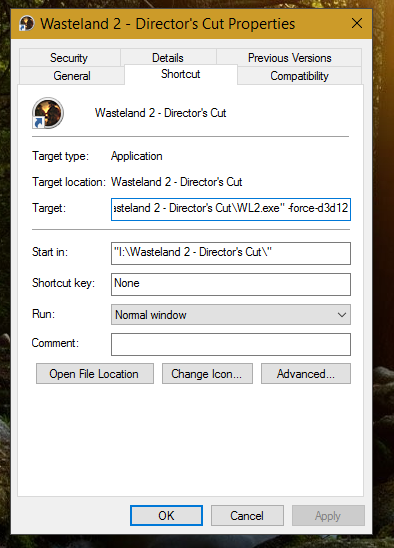Image resolution: width=394 pixels, height=548 pixels.
Task: Click the 'Shortcut key:' label
Action: (x=64, y=283)
